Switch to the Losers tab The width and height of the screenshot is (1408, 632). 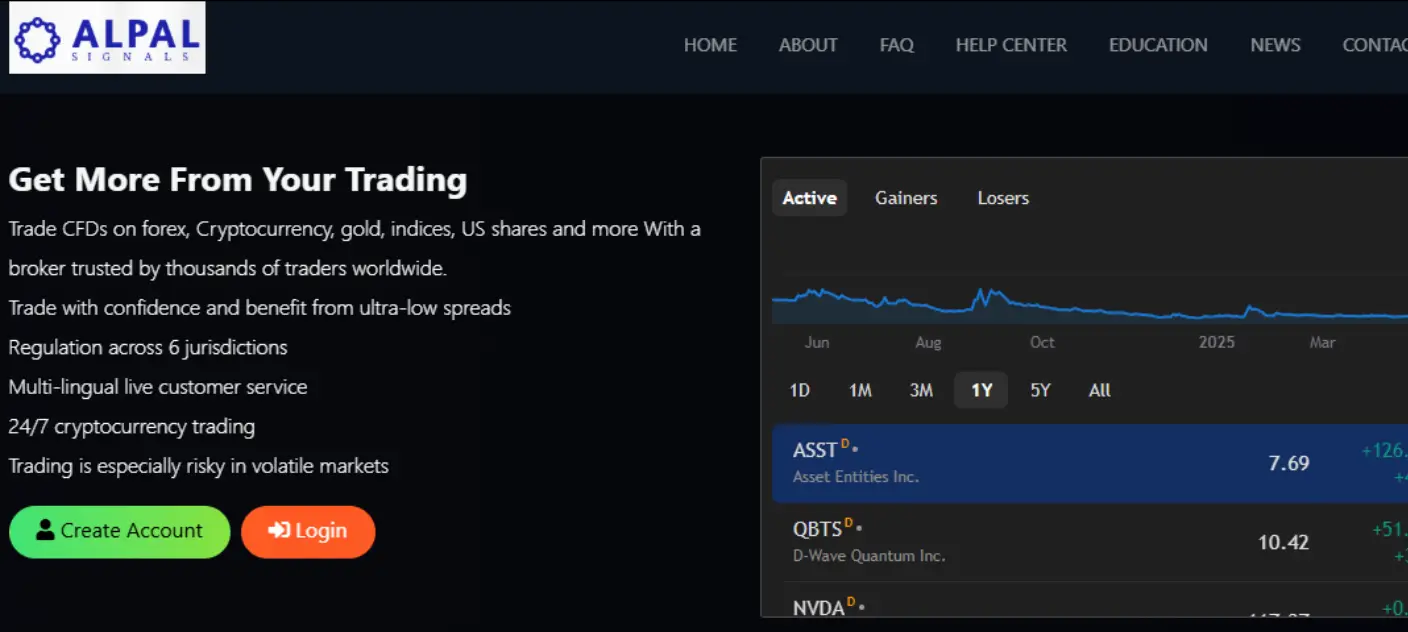[1003, 198]
